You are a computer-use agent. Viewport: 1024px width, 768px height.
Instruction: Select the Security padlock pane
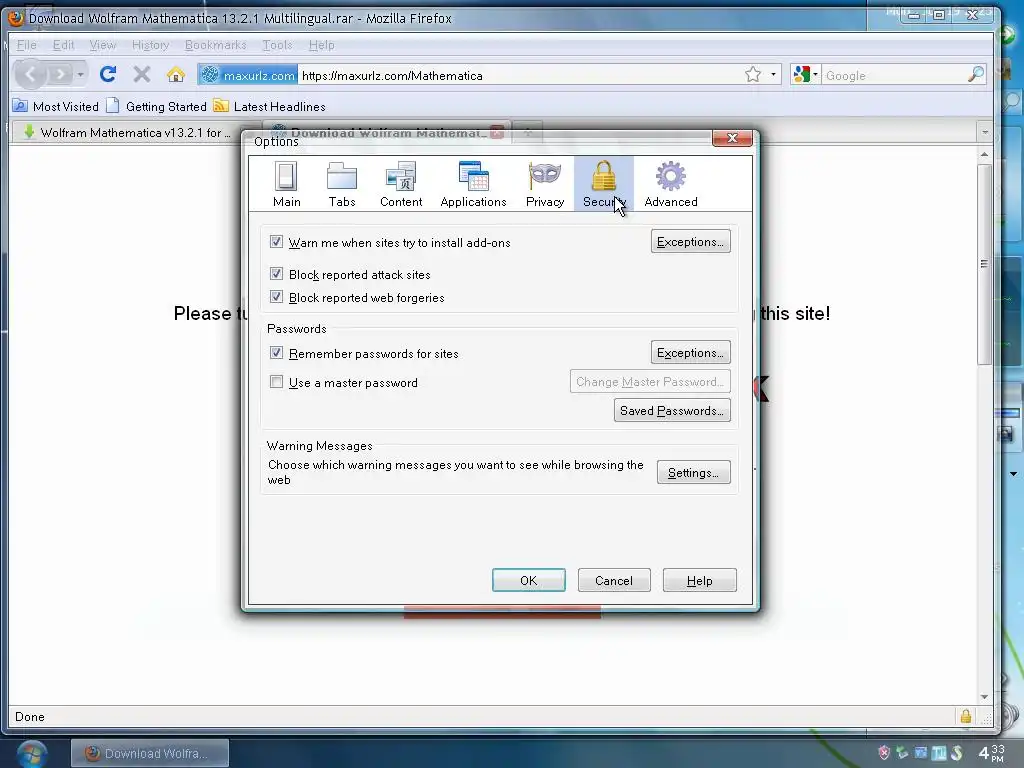603,184
